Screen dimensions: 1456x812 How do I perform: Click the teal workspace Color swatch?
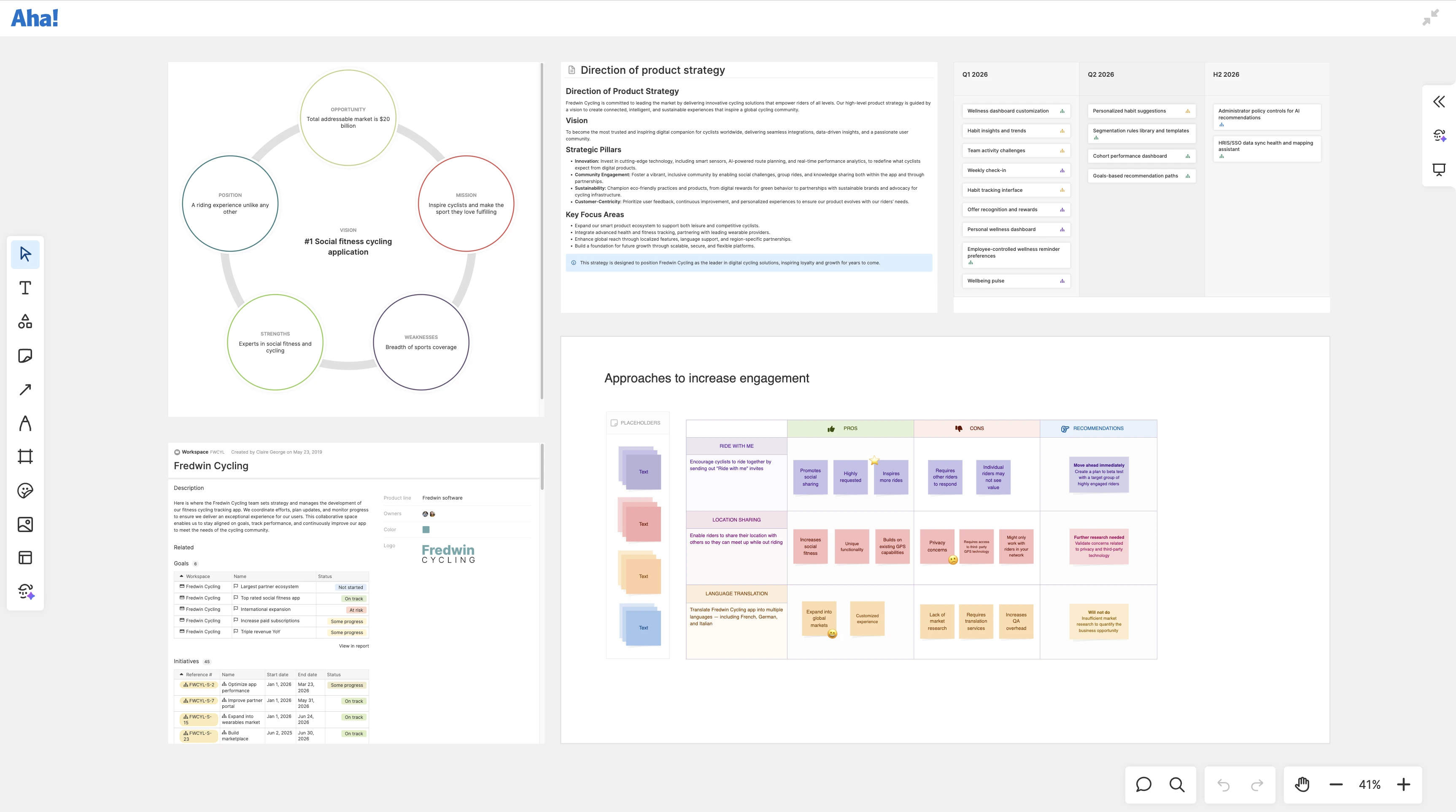tap(426, 530)
